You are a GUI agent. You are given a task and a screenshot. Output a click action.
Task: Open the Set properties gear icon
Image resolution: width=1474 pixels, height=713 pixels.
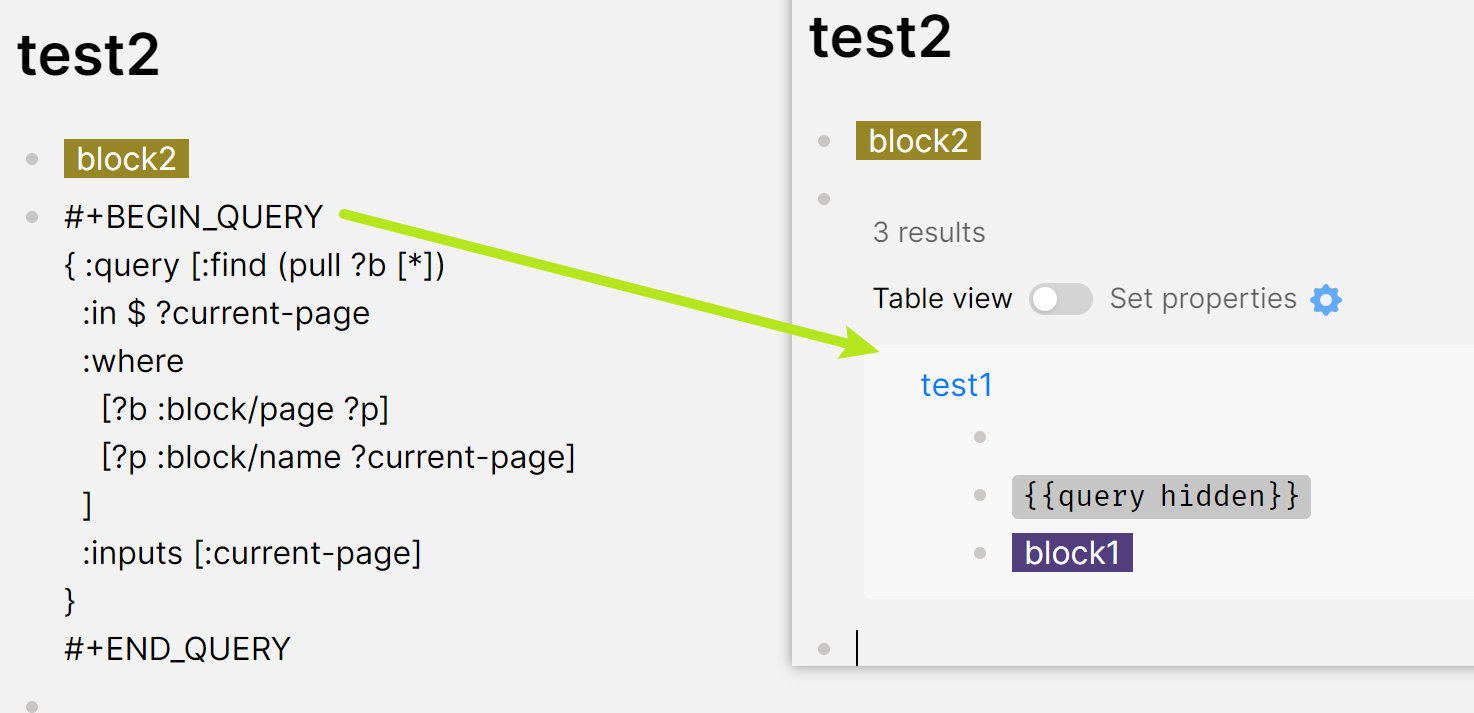pyautogui.click(x=1326, y=298)
